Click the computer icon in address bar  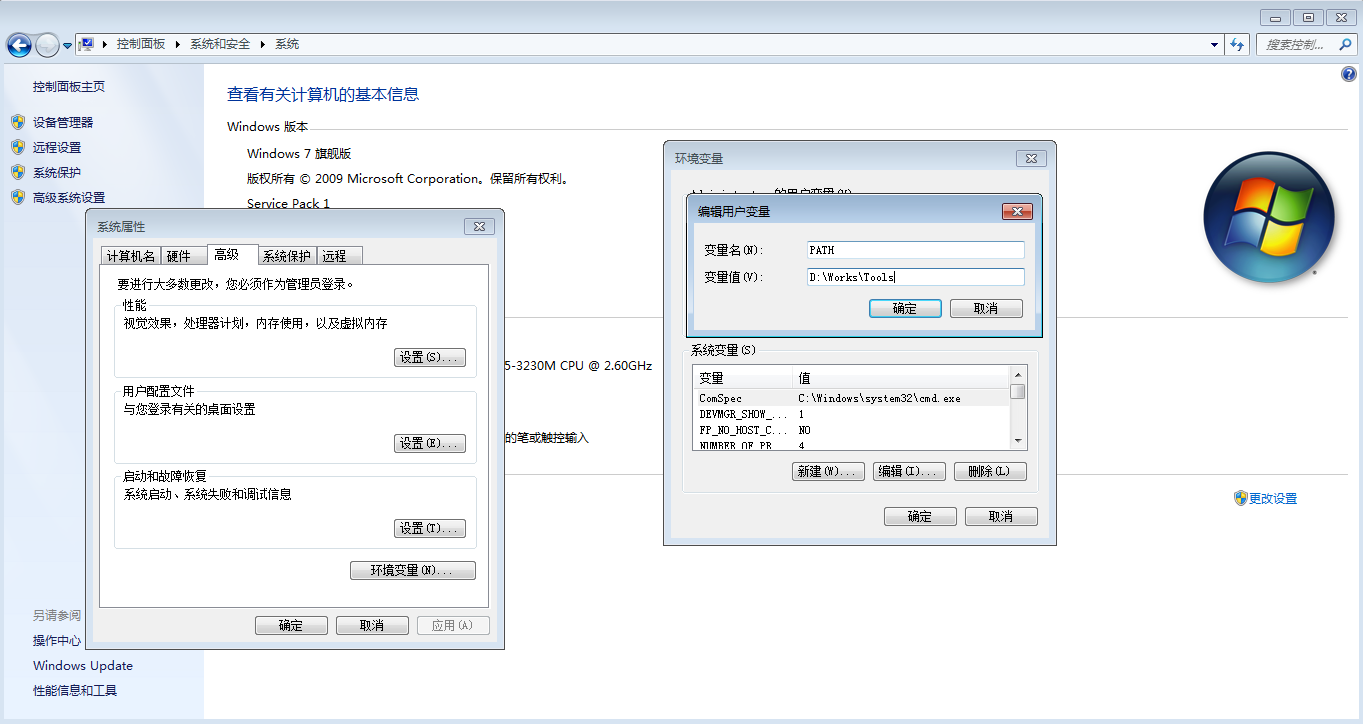pos(87,44)
